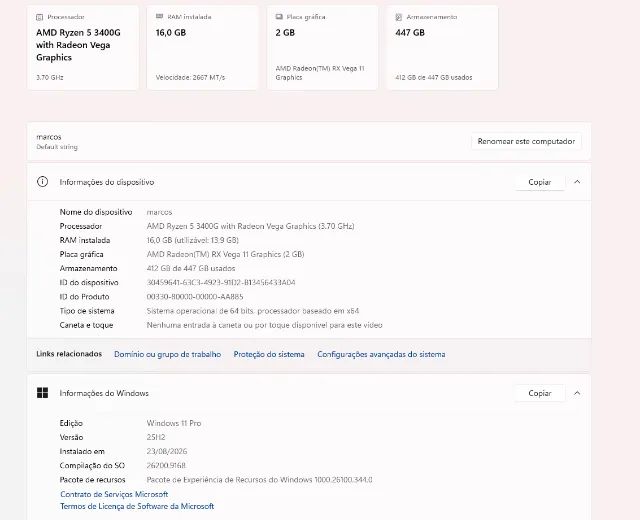Click 'Windows 11 Pro' edition value
Image resolution: width=640 pixels, height=520 pixels.
[174, 423]
